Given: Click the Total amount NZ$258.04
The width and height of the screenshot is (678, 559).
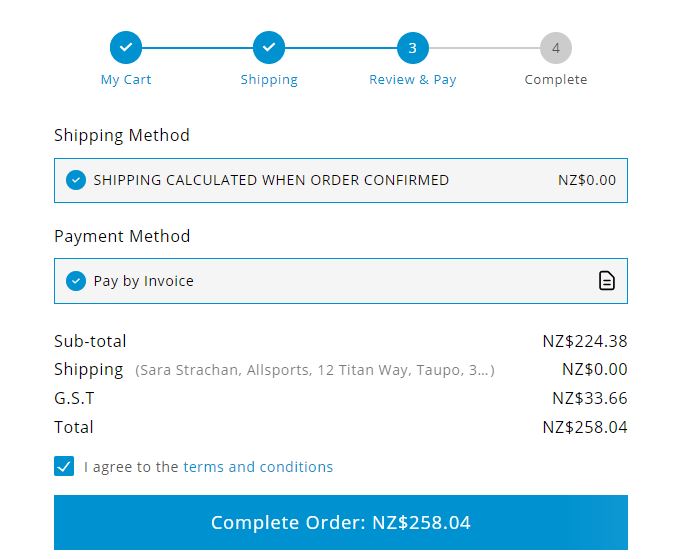Looking at the screenshot, I should click(x=585, y=427).
